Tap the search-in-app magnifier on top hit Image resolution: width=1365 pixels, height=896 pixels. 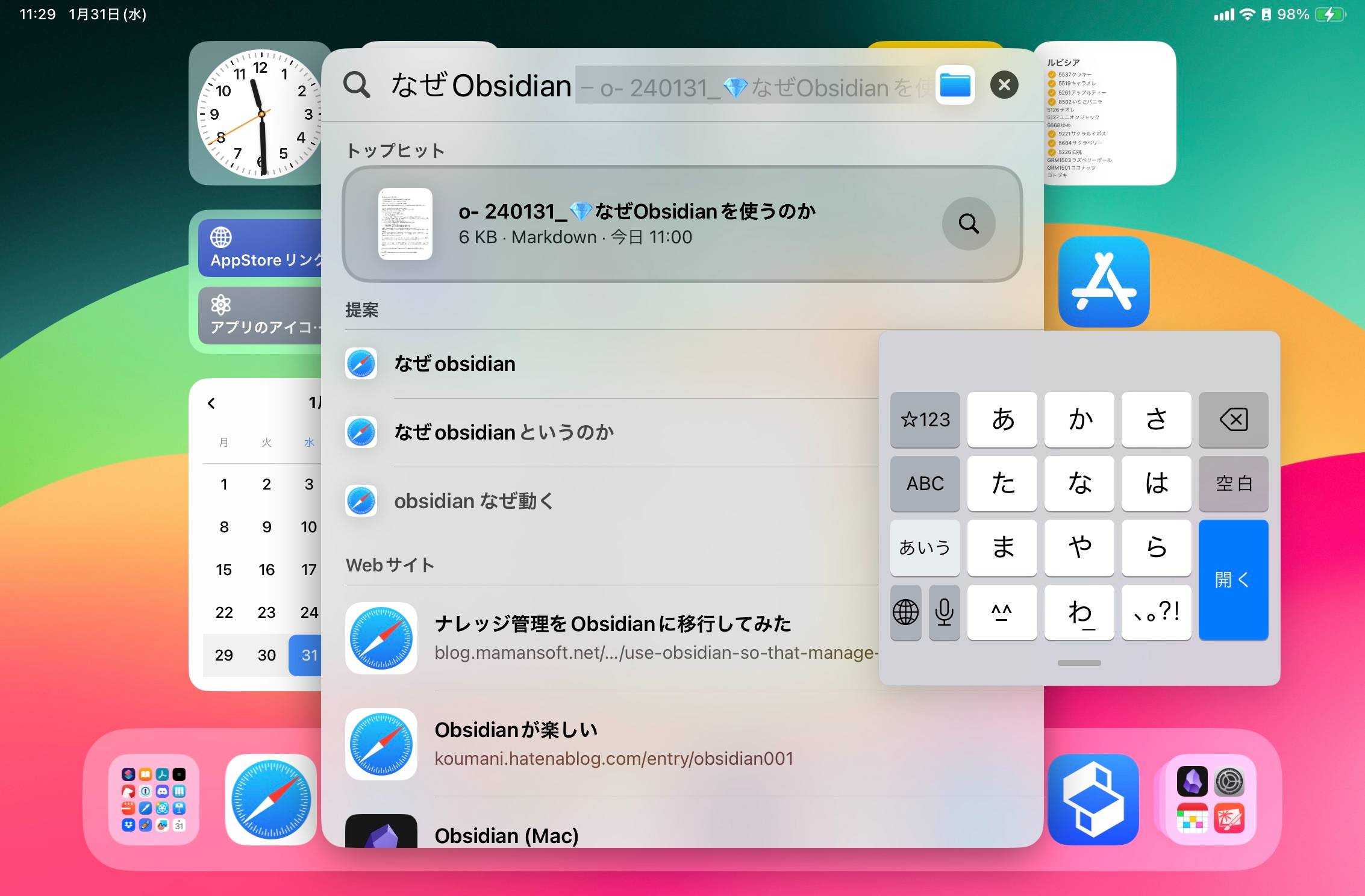coord(969,223)
